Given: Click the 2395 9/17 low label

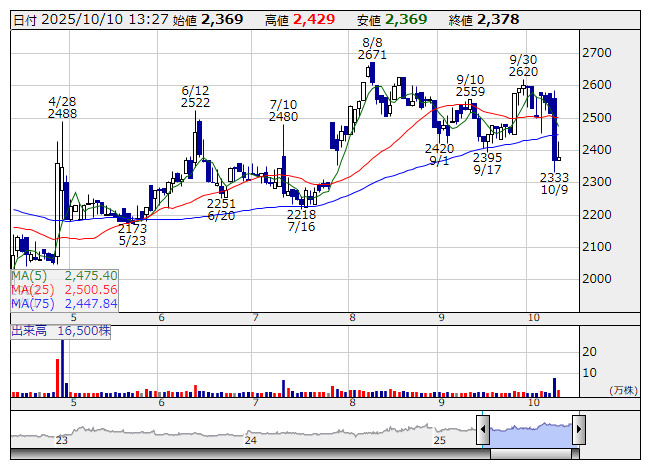Looking at the screenshot, I should click(x=487, y=164).
